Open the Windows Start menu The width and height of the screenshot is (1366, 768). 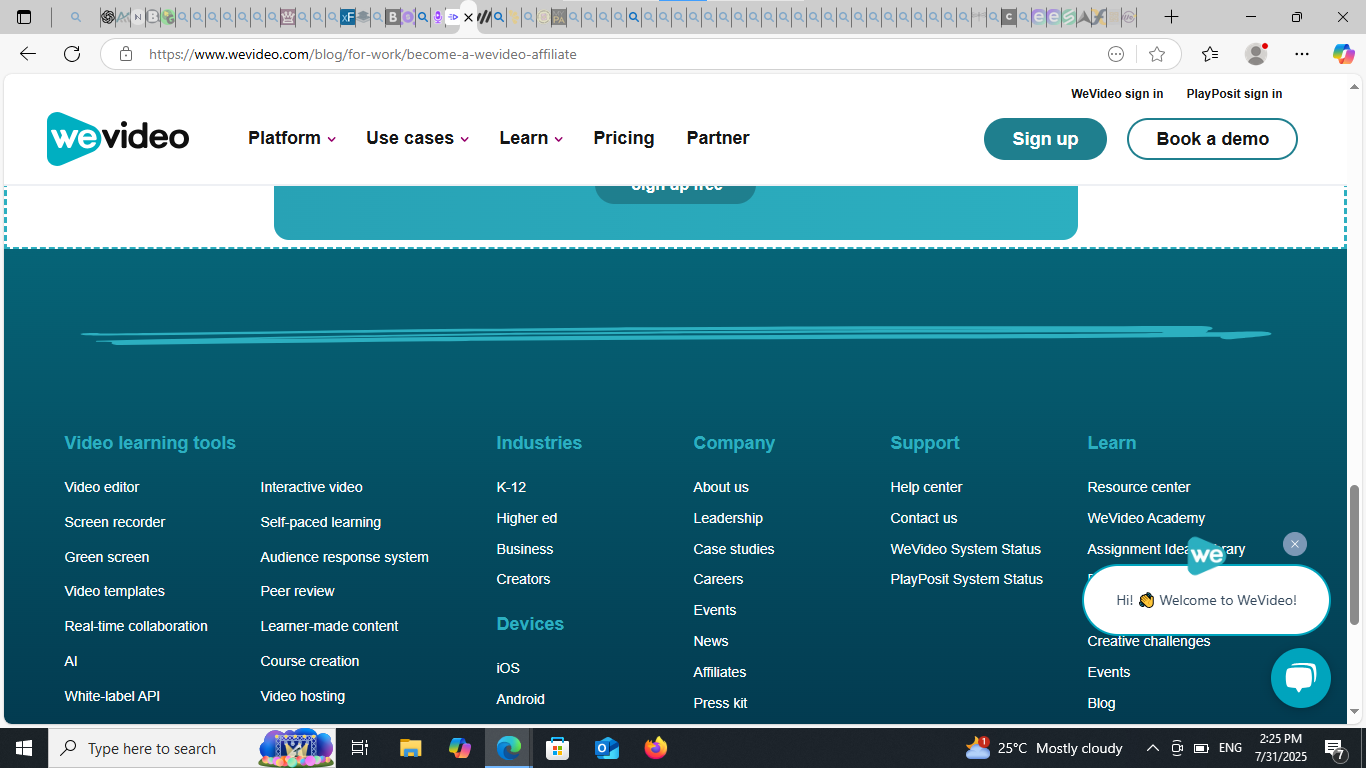pos(24,748)
